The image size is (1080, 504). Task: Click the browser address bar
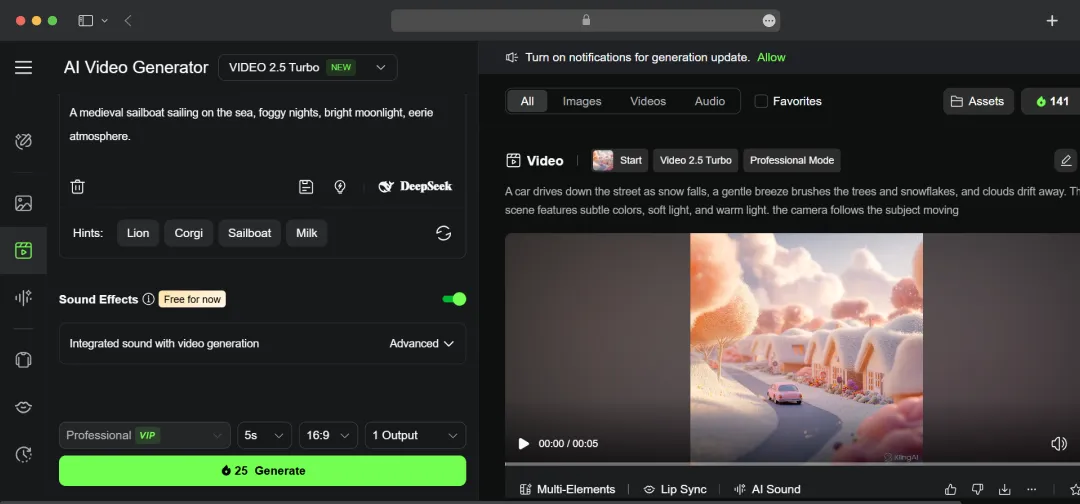click(x=585, y=21)
